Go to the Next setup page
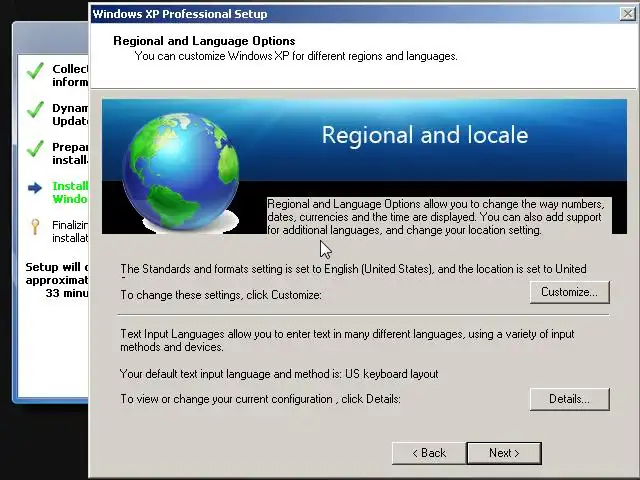The height and width of the screenshot is (480, 640). [504, 453]
